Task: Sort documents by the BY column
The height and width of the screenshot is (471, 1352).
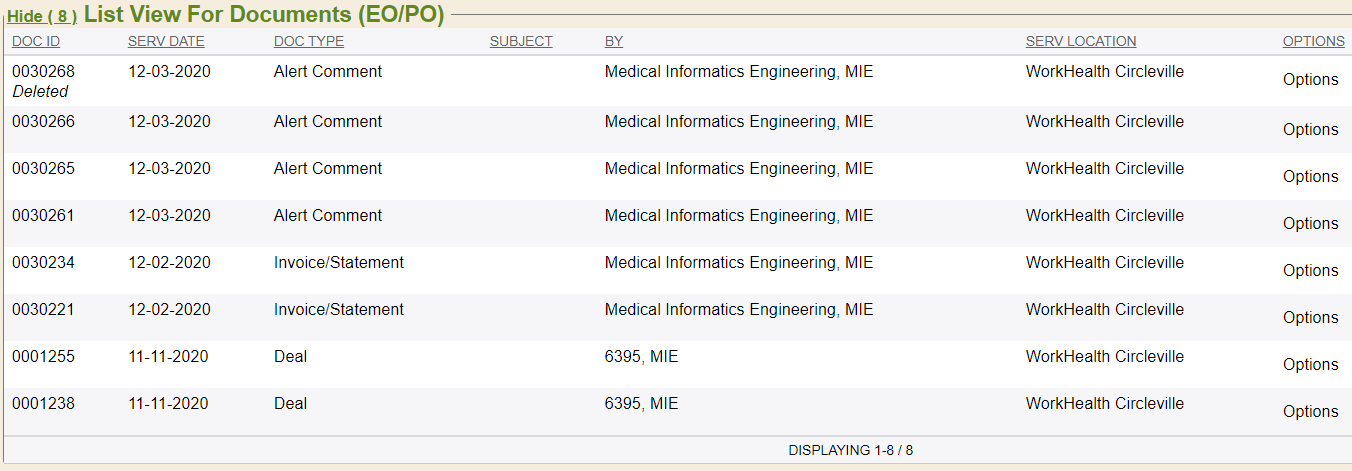Action: click(x=614, y=41)
